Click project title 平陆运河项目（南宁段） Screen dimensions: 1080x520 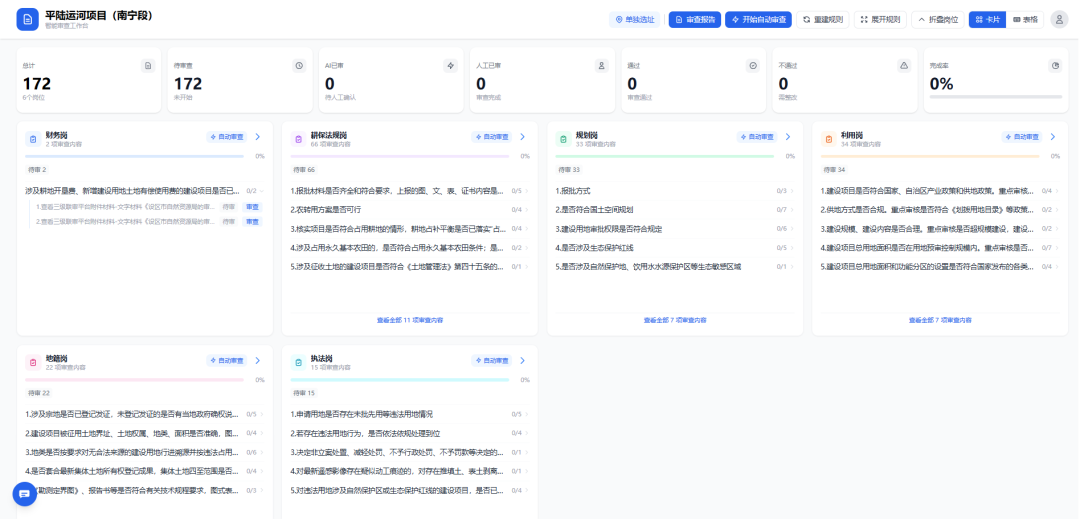click(x=98, y=15)
